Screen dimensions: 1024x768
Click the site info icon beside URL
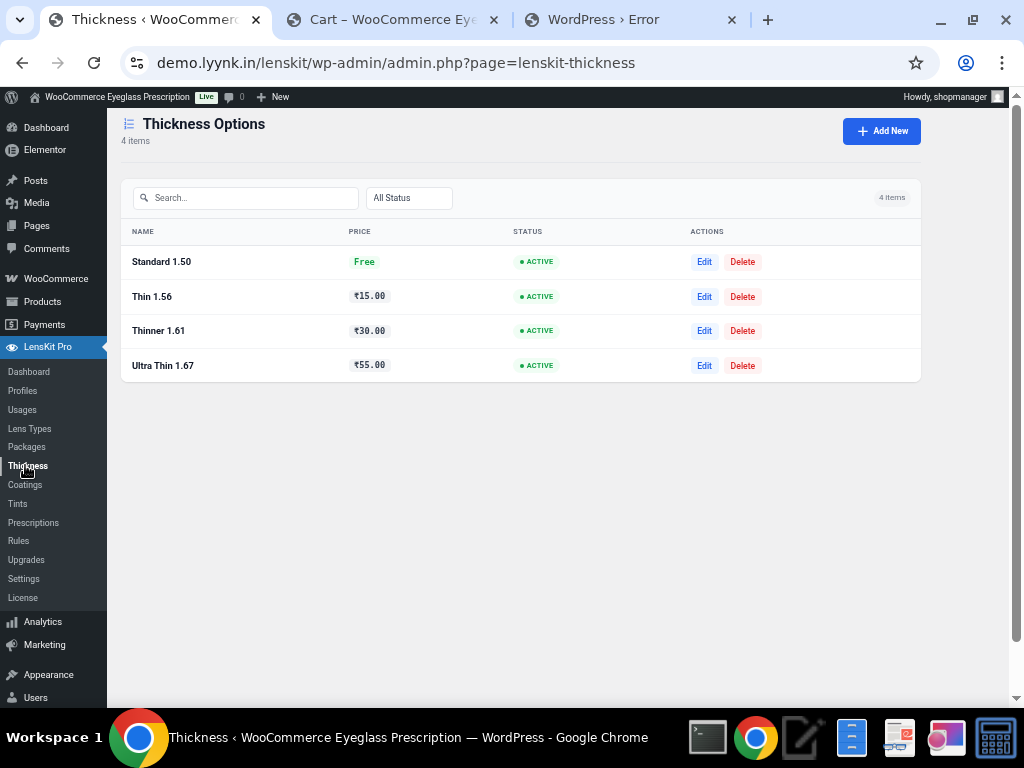138,63
